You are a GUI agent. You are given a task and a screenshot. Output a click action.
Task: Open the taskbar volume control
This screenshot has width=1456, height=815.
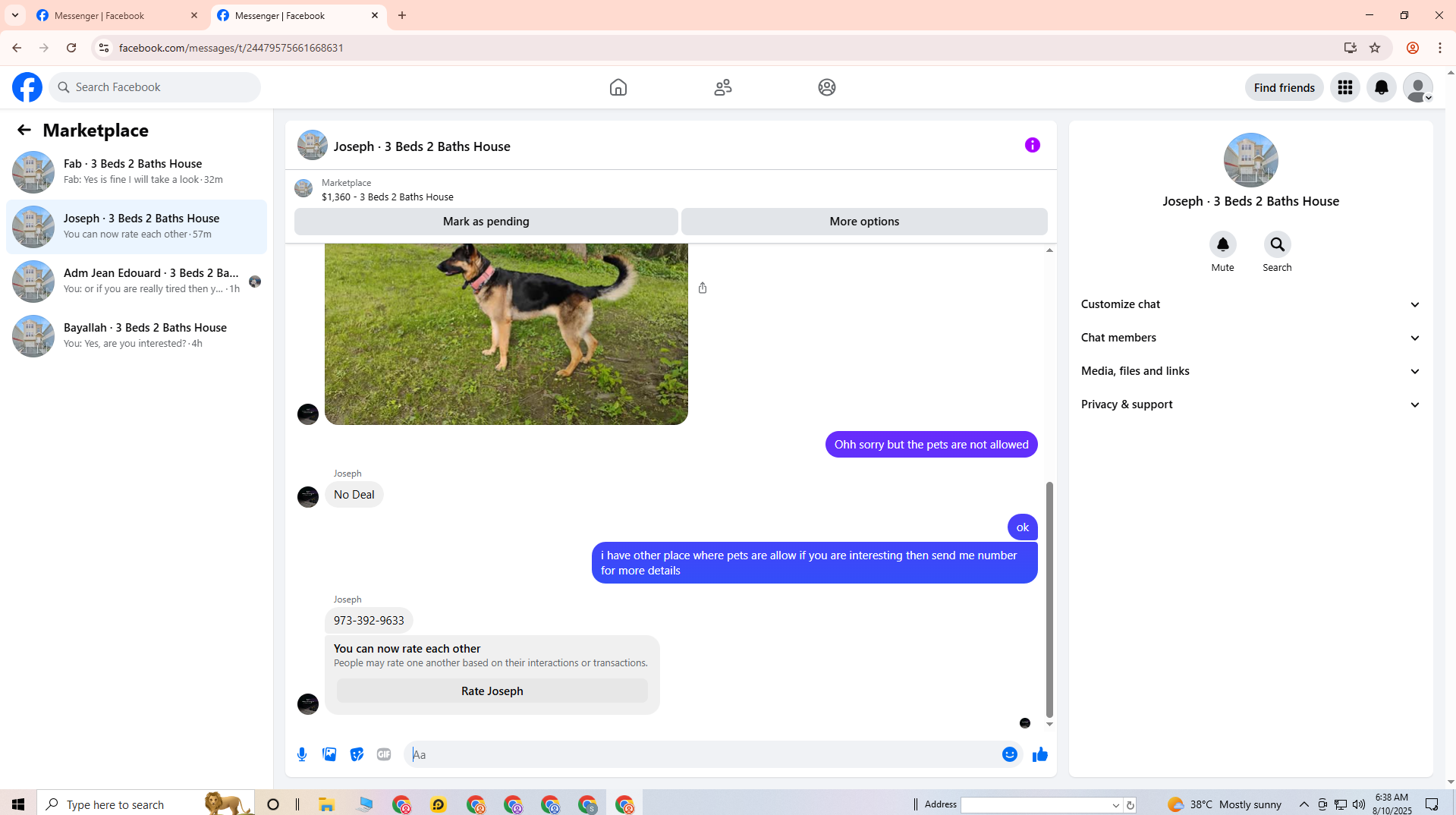click(1359, 804)
